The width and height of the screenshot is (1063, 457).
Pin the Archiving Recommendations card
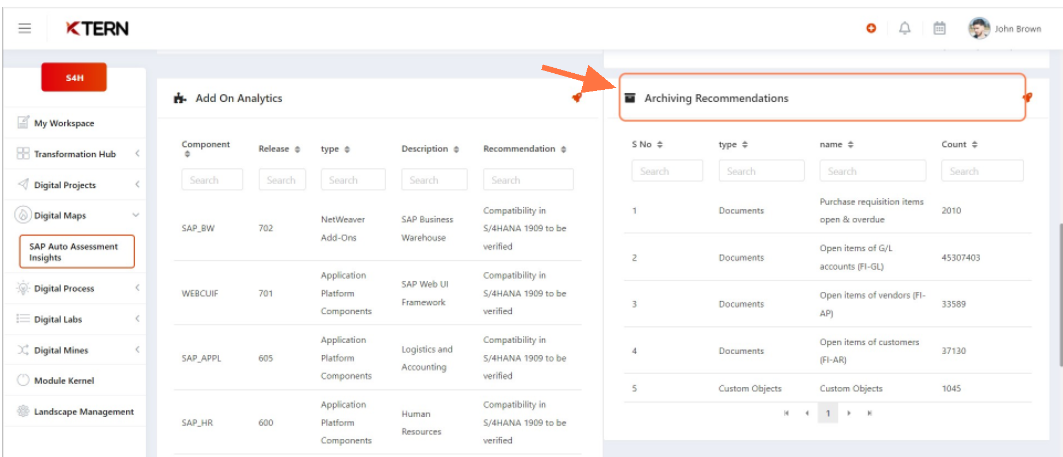(x=1026, y=98)
